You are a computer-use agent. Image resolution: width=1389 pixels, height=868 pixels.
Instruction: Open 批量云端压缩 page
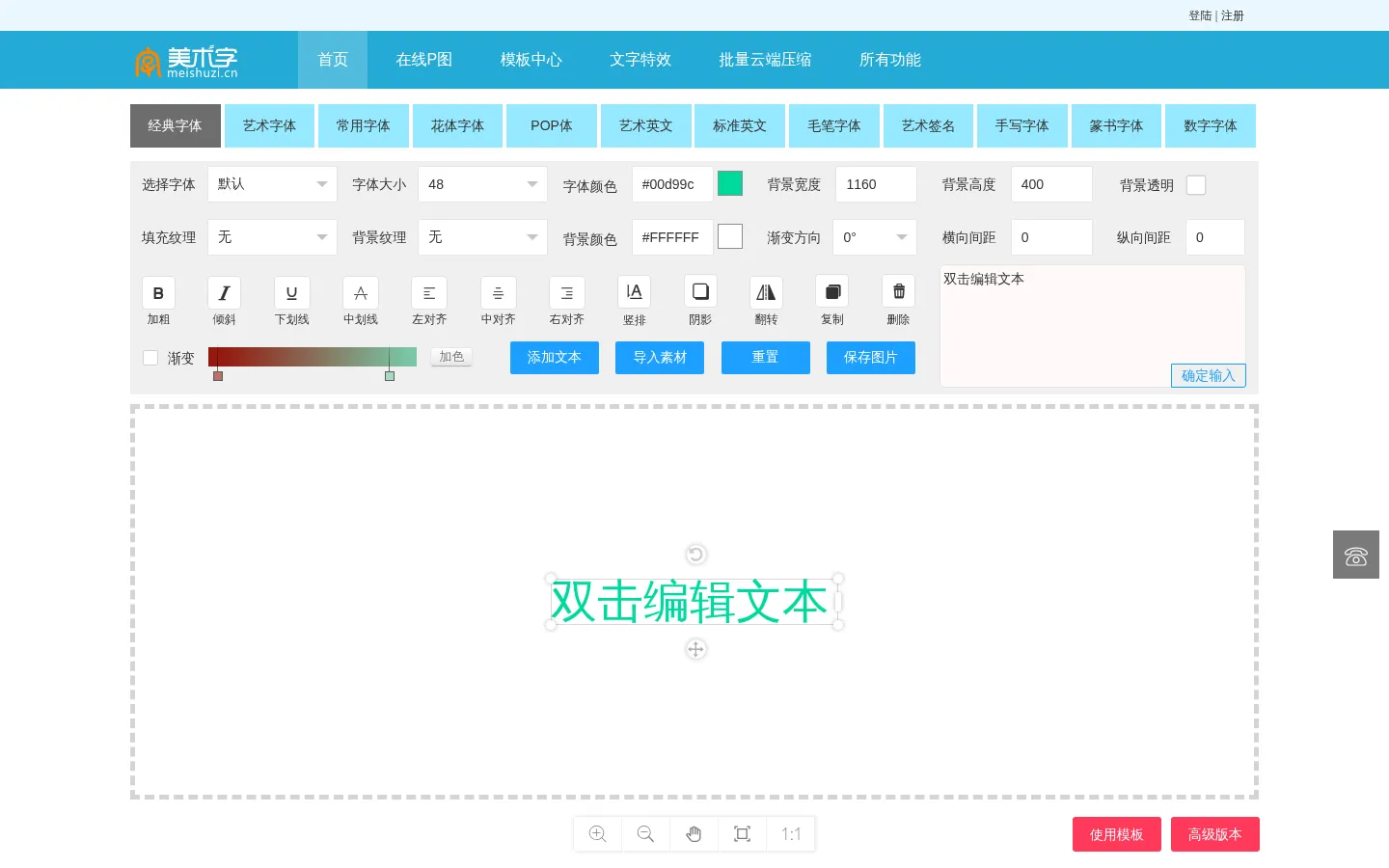[765, 60]
